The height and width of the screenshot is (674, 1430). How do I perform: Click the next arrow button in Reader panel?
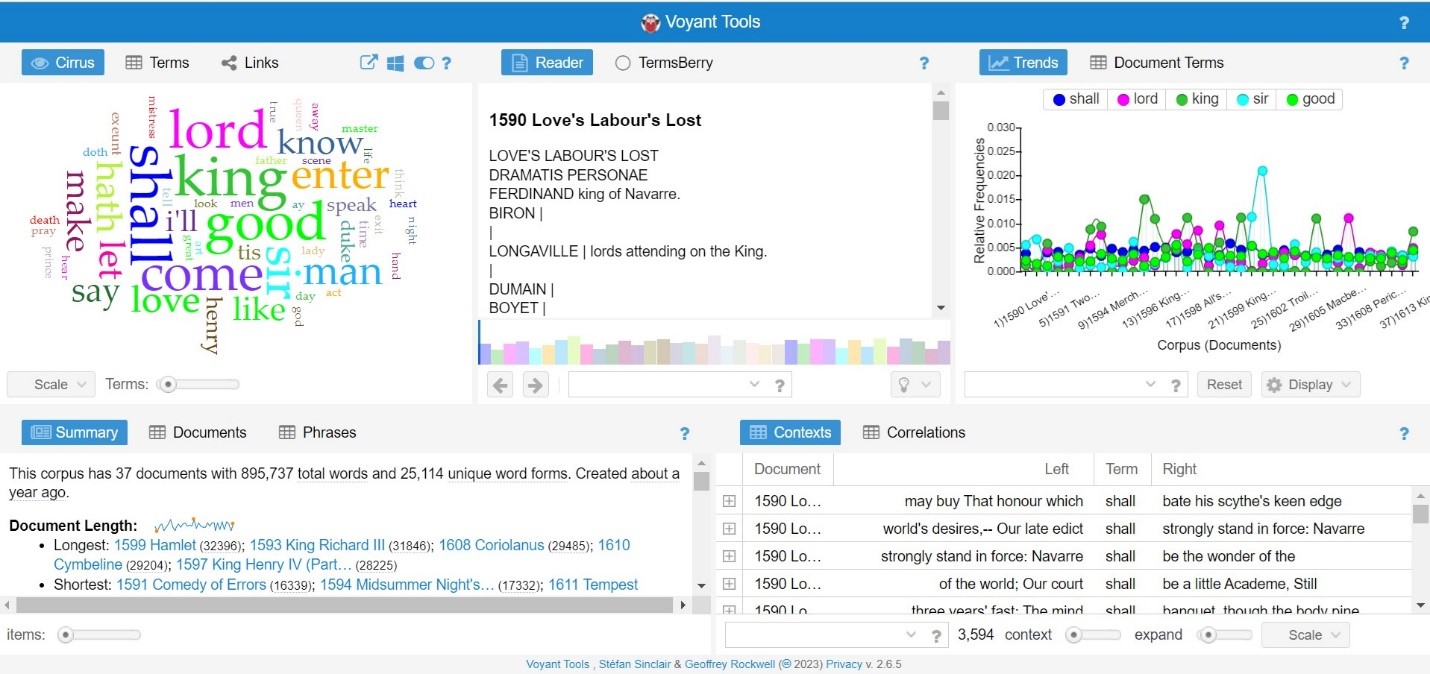tap(535, 385)
